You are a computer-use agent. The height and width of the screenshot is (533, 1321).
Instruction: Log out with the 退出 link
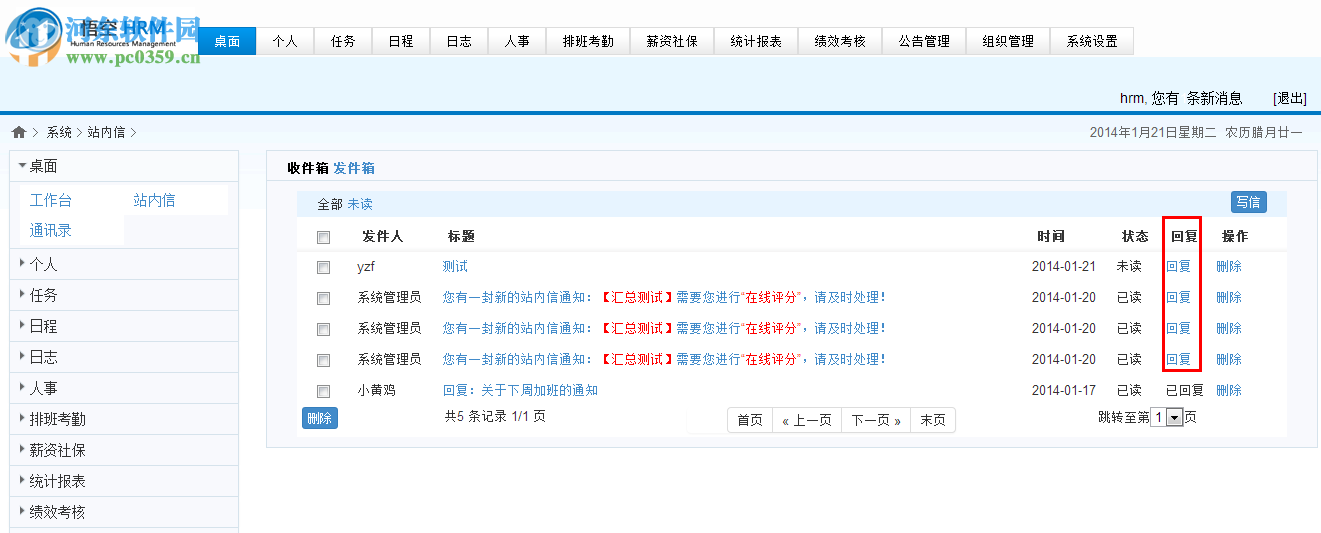[x=1290, y=98]
